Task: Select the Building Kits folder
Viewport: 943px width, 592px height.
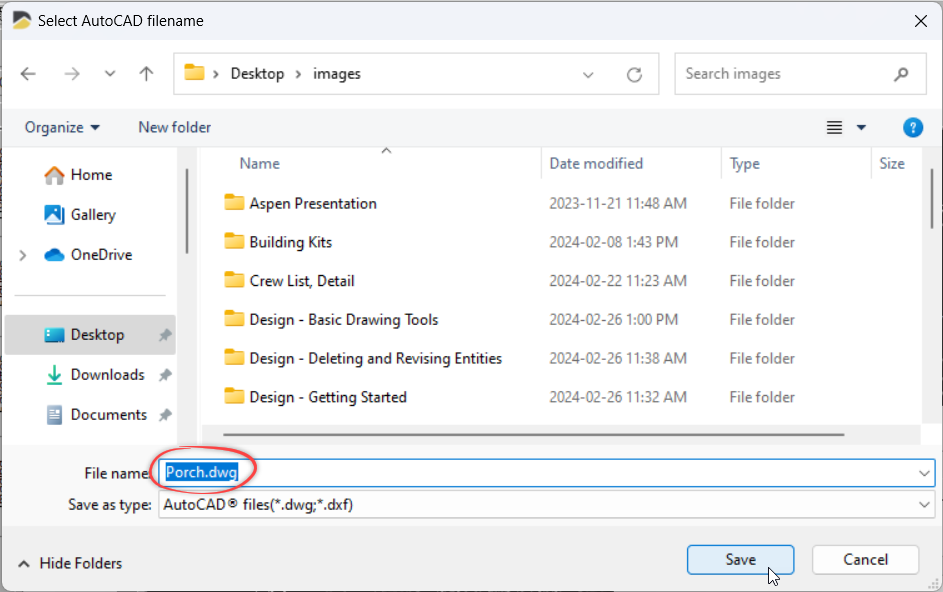Action: (x=290, y=242)
